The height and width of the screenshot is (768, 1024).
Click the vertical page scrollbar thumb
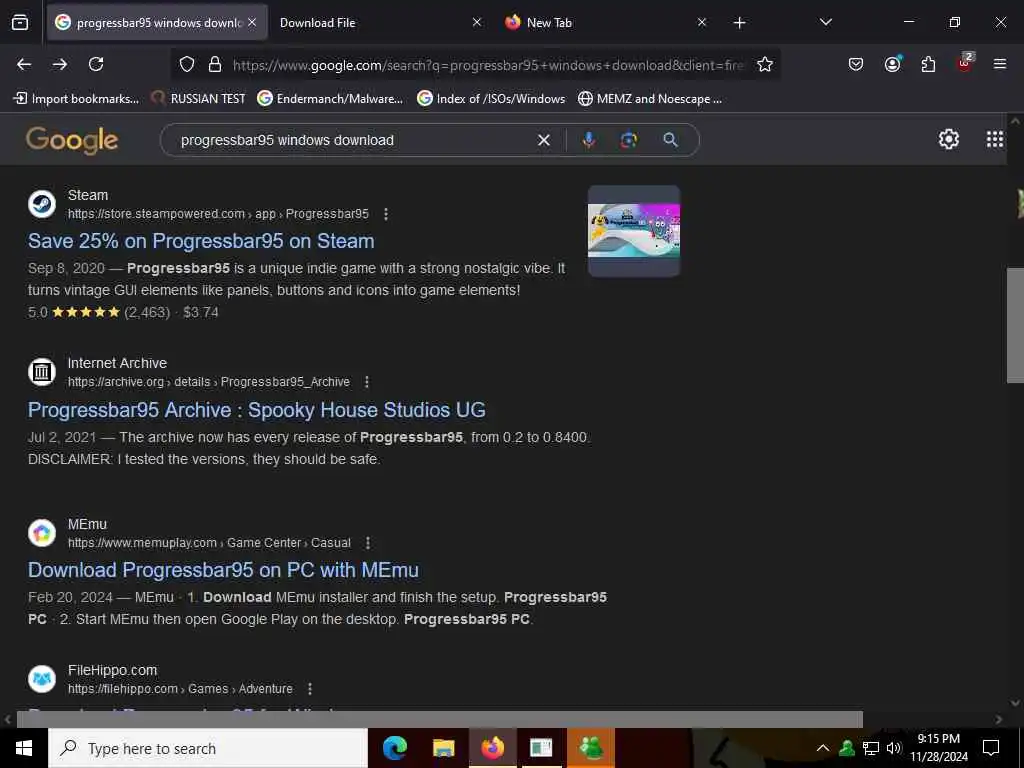pos(1015,325)
